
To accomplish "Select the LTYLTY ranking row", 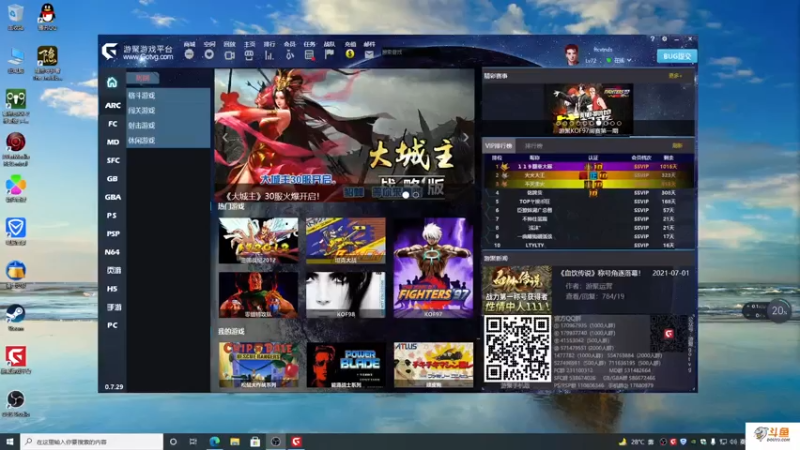I will [588, 245].
